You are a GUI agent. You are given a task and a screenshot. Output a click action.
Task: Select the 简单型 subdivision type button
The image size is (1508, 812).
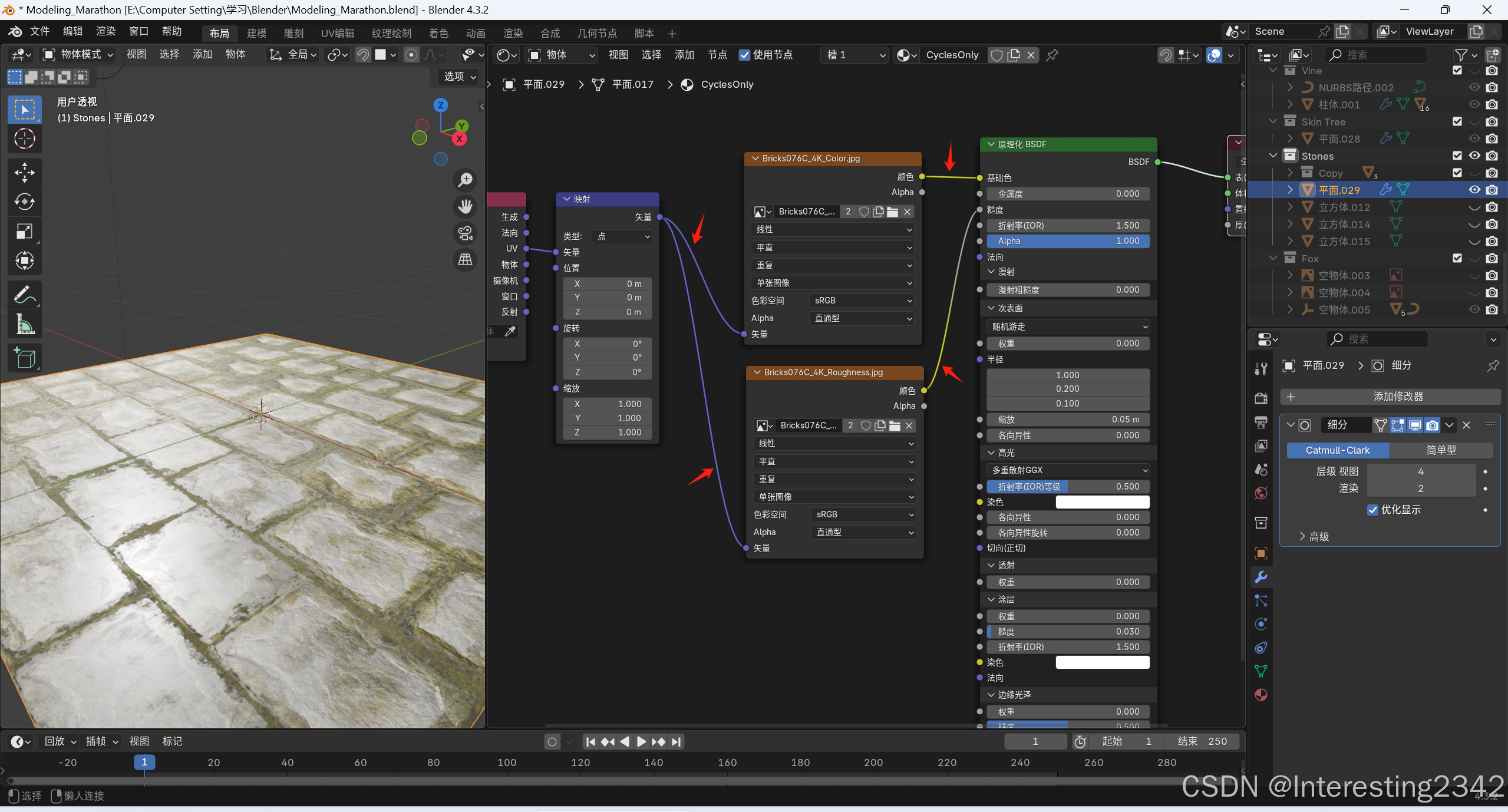1441,450
